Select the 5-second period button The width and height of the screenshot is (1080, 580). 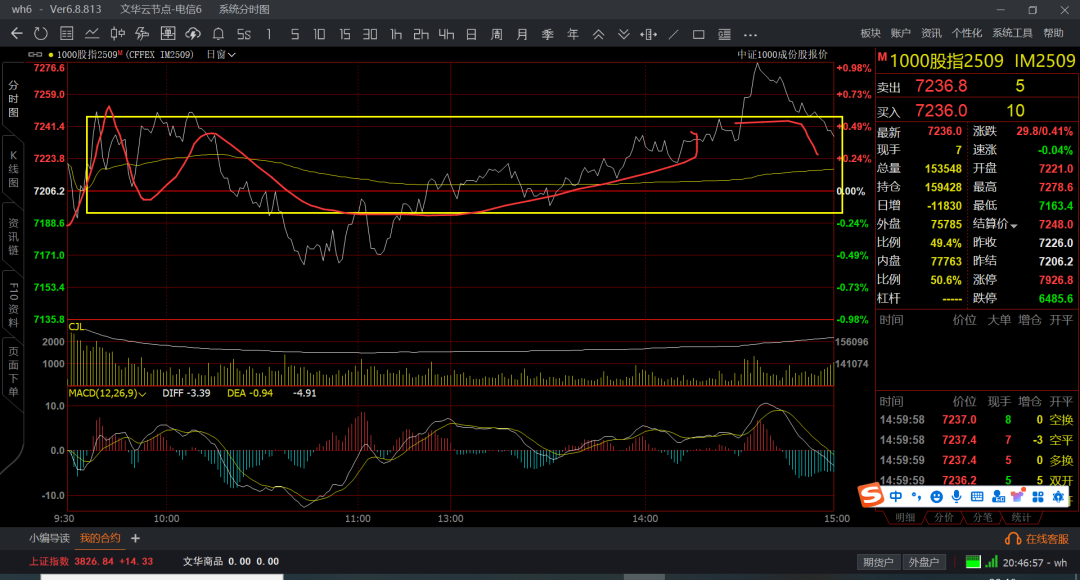click(x=244, y=34)
